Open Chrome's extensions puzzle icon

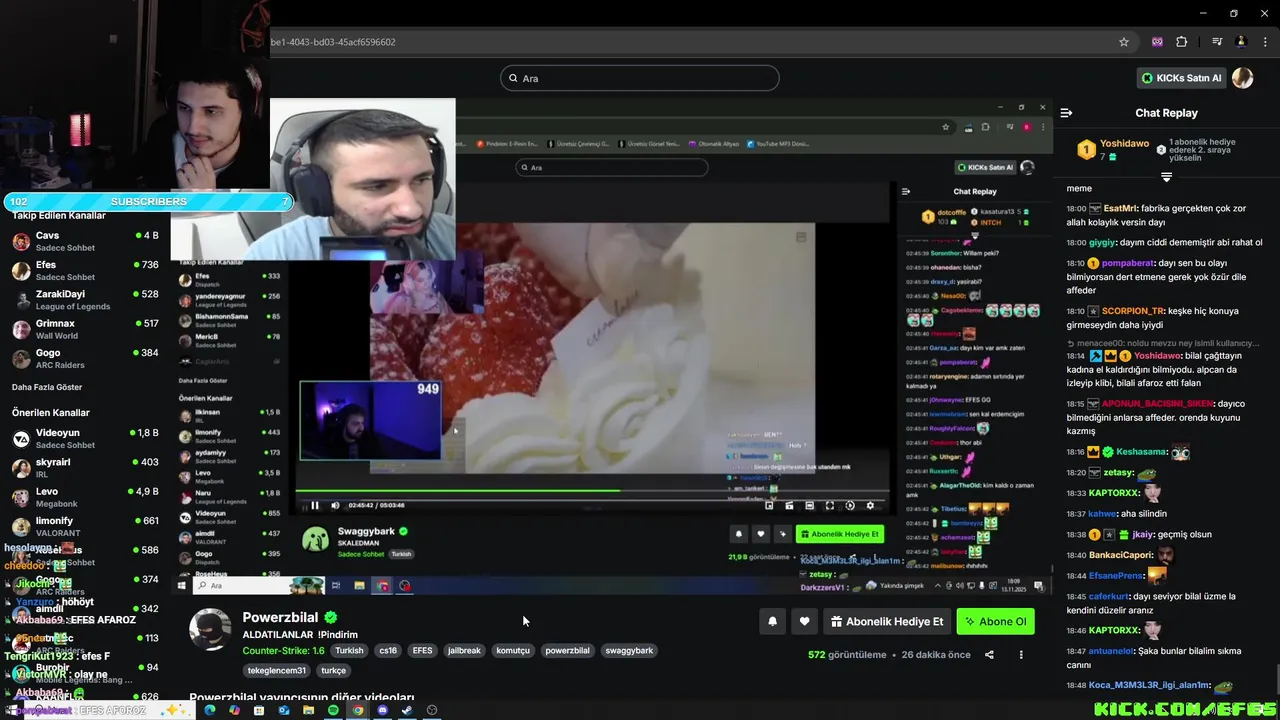click(x=1182, y=42)
